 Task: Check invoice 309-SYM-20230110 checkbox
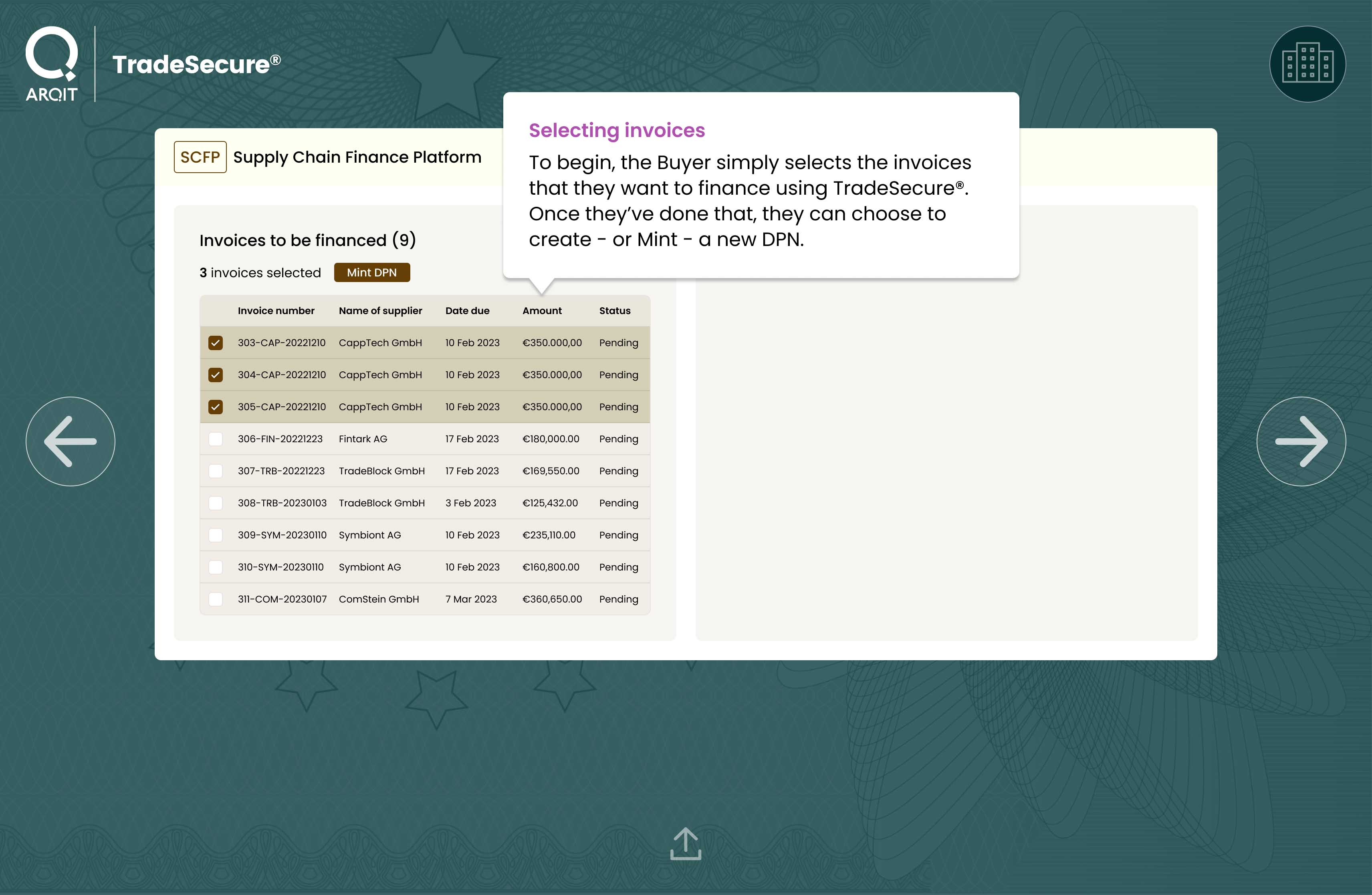[216, 535]
